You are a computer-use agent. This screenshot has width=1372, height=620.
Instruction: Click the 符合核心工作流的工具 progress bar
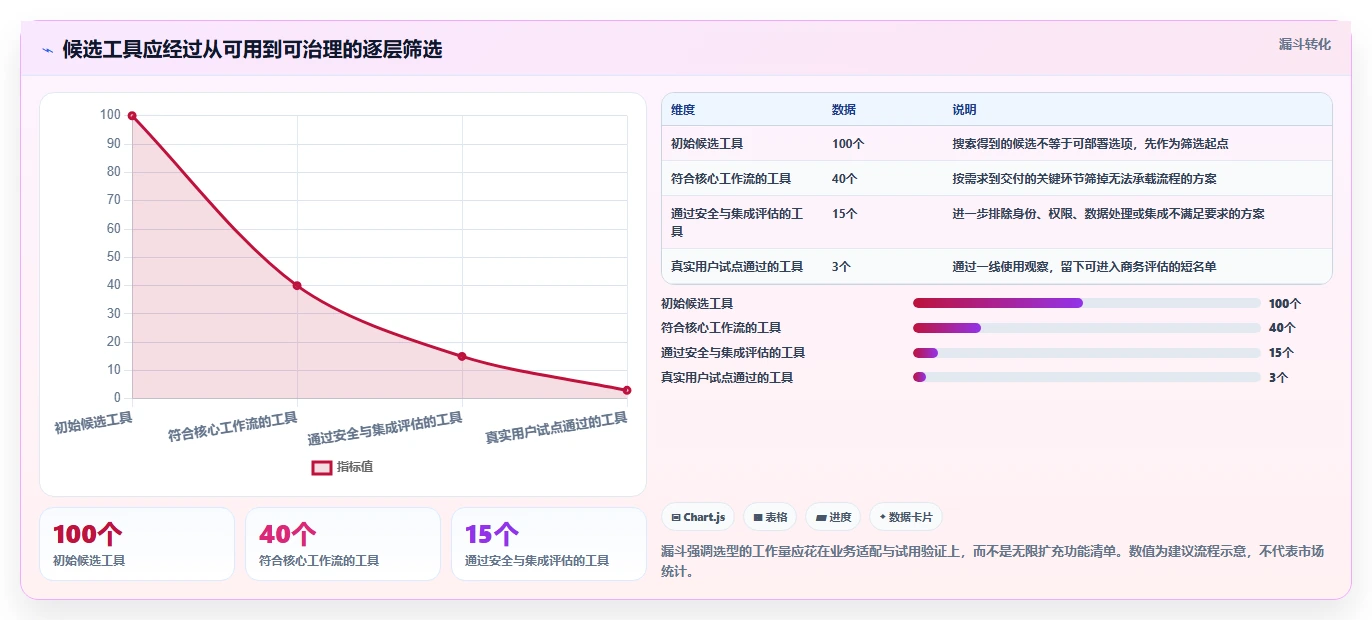[x=1087, y=328]
